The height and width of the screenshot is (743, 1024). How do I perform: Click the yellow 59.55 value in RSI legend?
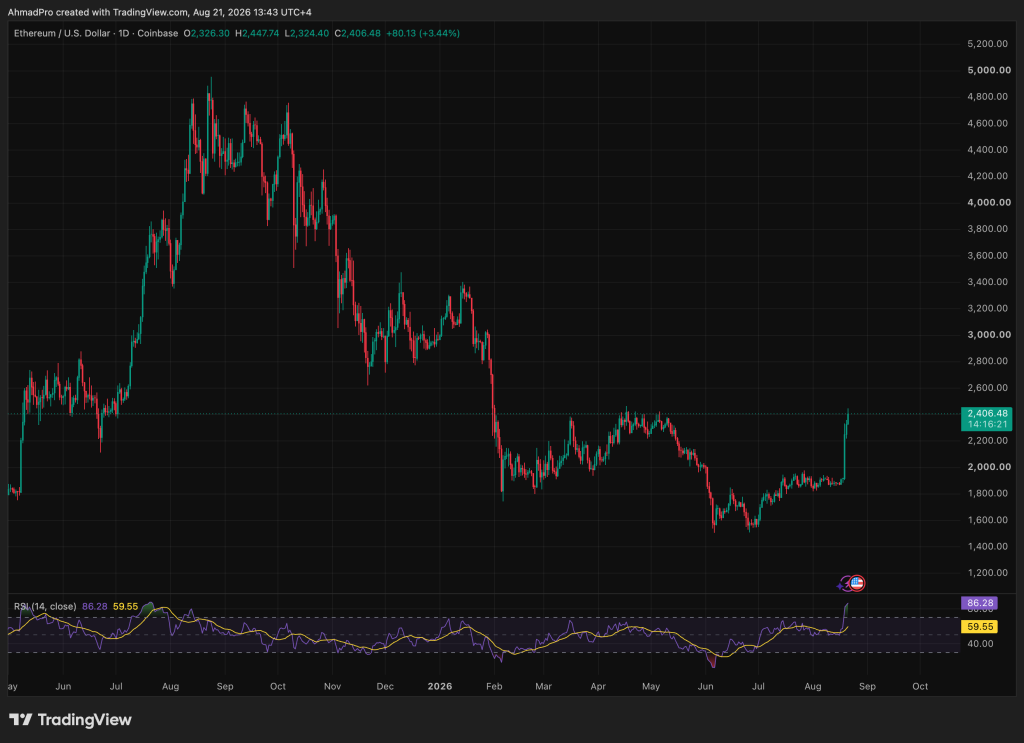click(x=125, y=607)
